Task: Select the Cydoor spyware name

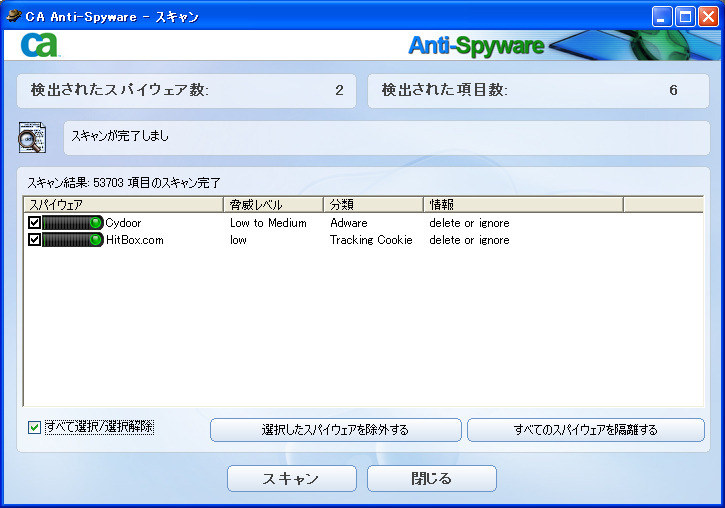Action: 123,223
